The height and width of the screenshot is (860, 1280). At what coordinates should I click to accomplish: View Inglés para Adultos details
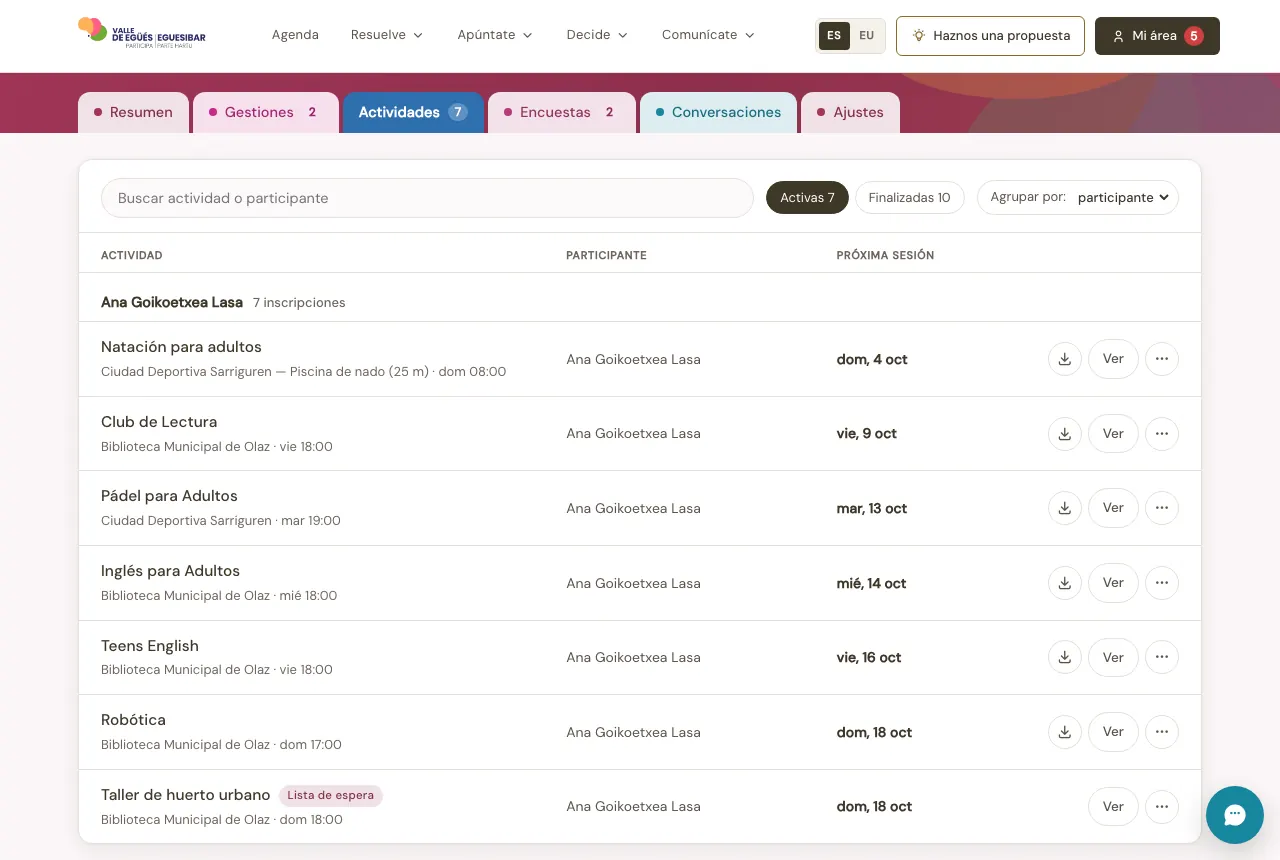pos(1113,583)
